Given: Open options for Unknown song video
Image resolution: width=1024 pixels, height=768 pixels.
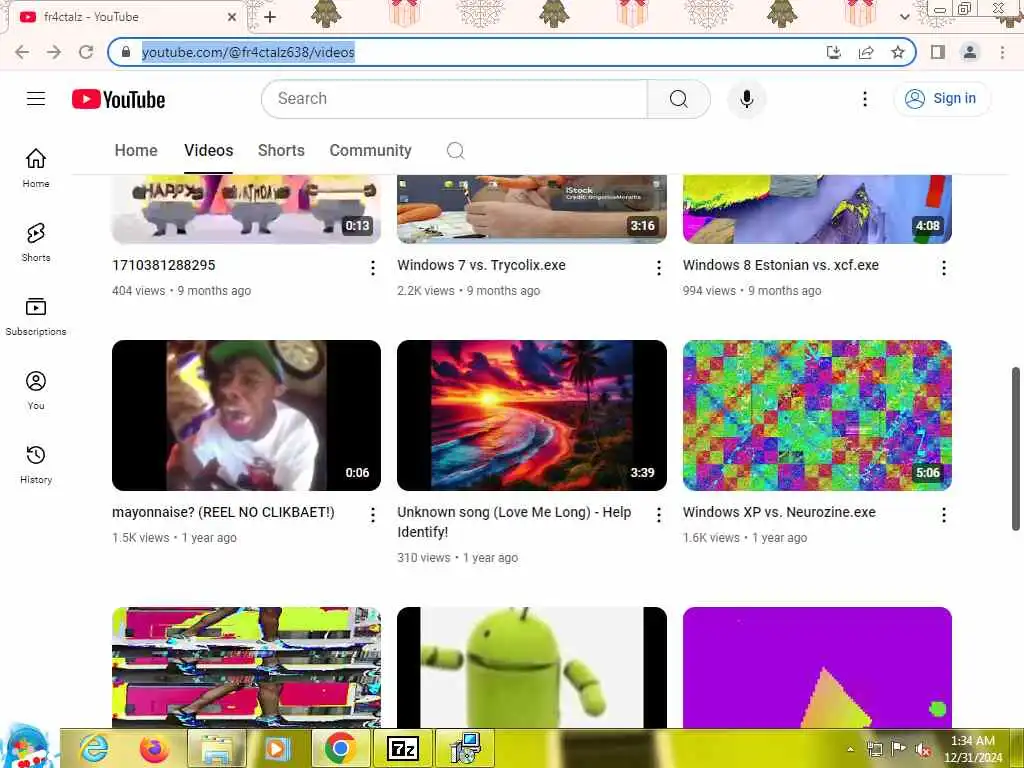Looking at the screenshot, I should [658, 515].
